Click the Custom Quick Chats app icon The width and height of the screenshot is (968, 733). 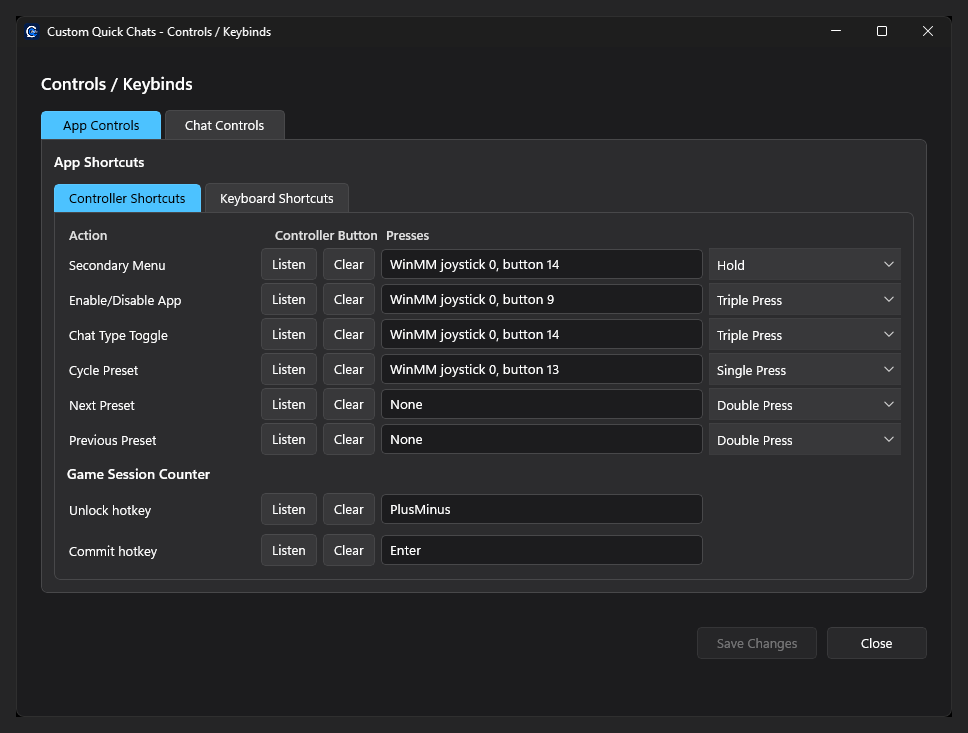pyautogui.click(x=32, y=31)
